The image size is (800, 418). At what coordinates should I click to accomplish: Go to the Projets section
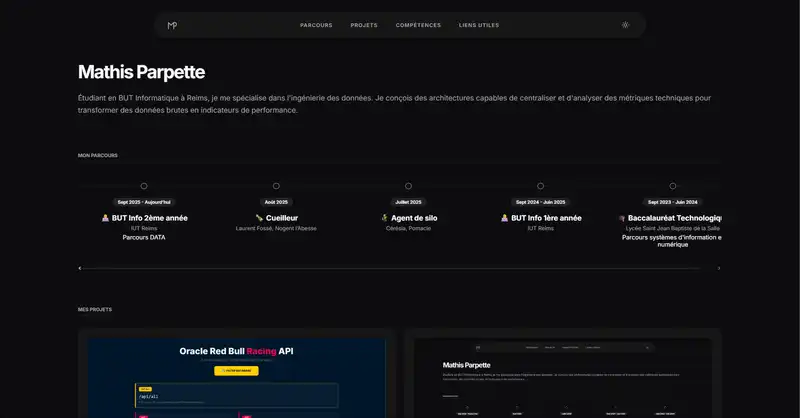click(364, 25)
